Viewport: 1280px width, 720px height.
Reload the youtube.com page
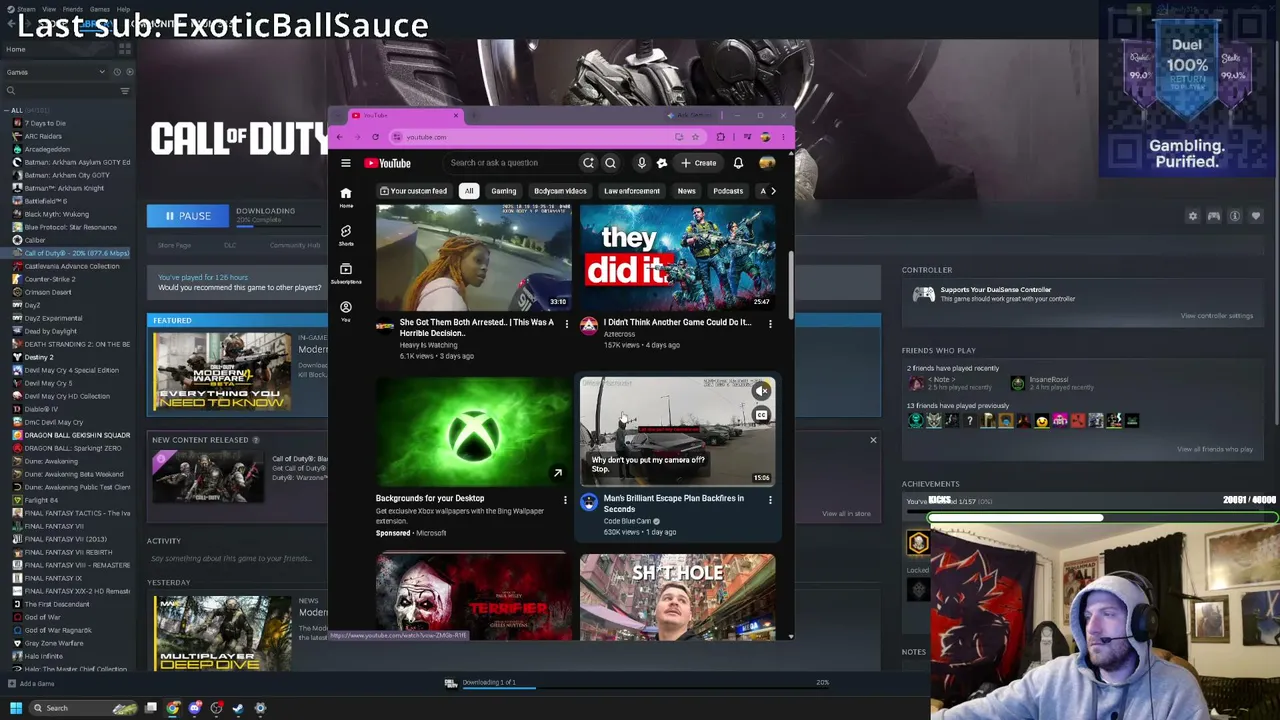pyautogui.click(x=375, y=137)
